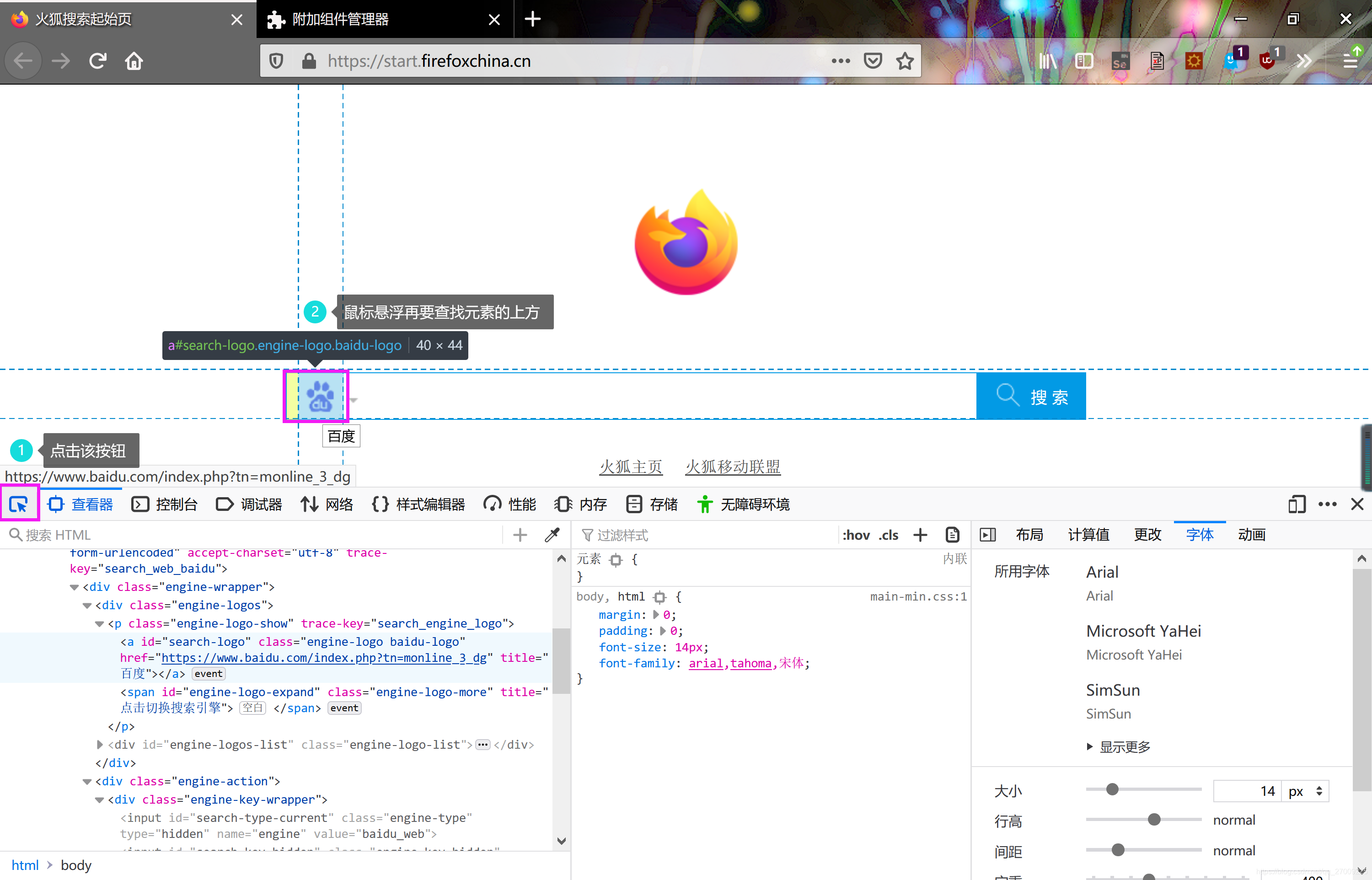Image resolution: width=1372 pixels, height=880 pixels.
Task: Click the 搜索 search button
Action: (1031, 396)
